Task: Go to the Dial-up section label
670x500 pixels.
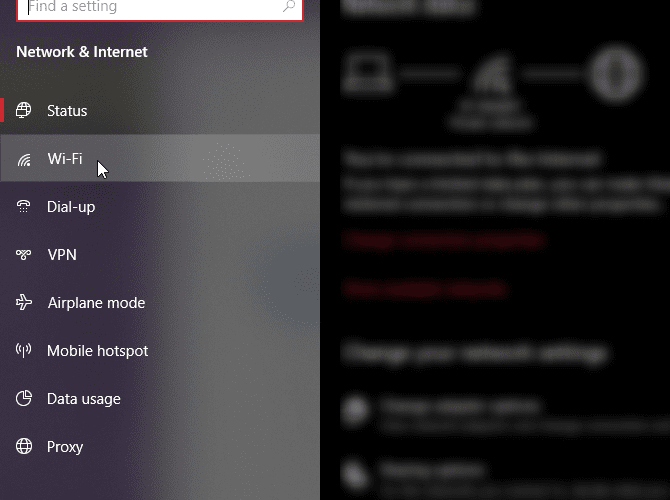Action: click(x=71, y=207)
